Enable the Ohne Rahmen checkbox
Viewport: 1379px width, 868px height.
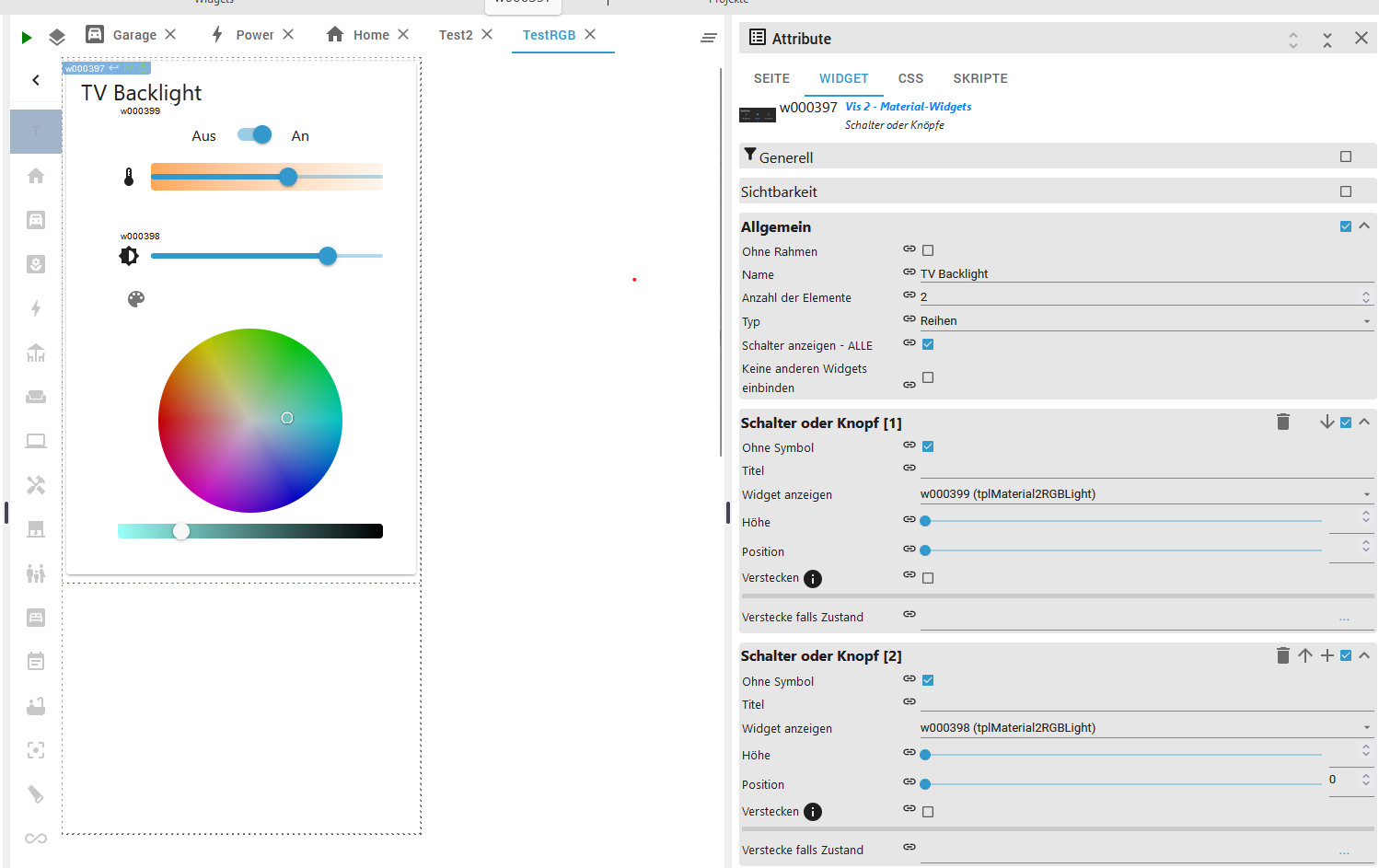(928, 250)
